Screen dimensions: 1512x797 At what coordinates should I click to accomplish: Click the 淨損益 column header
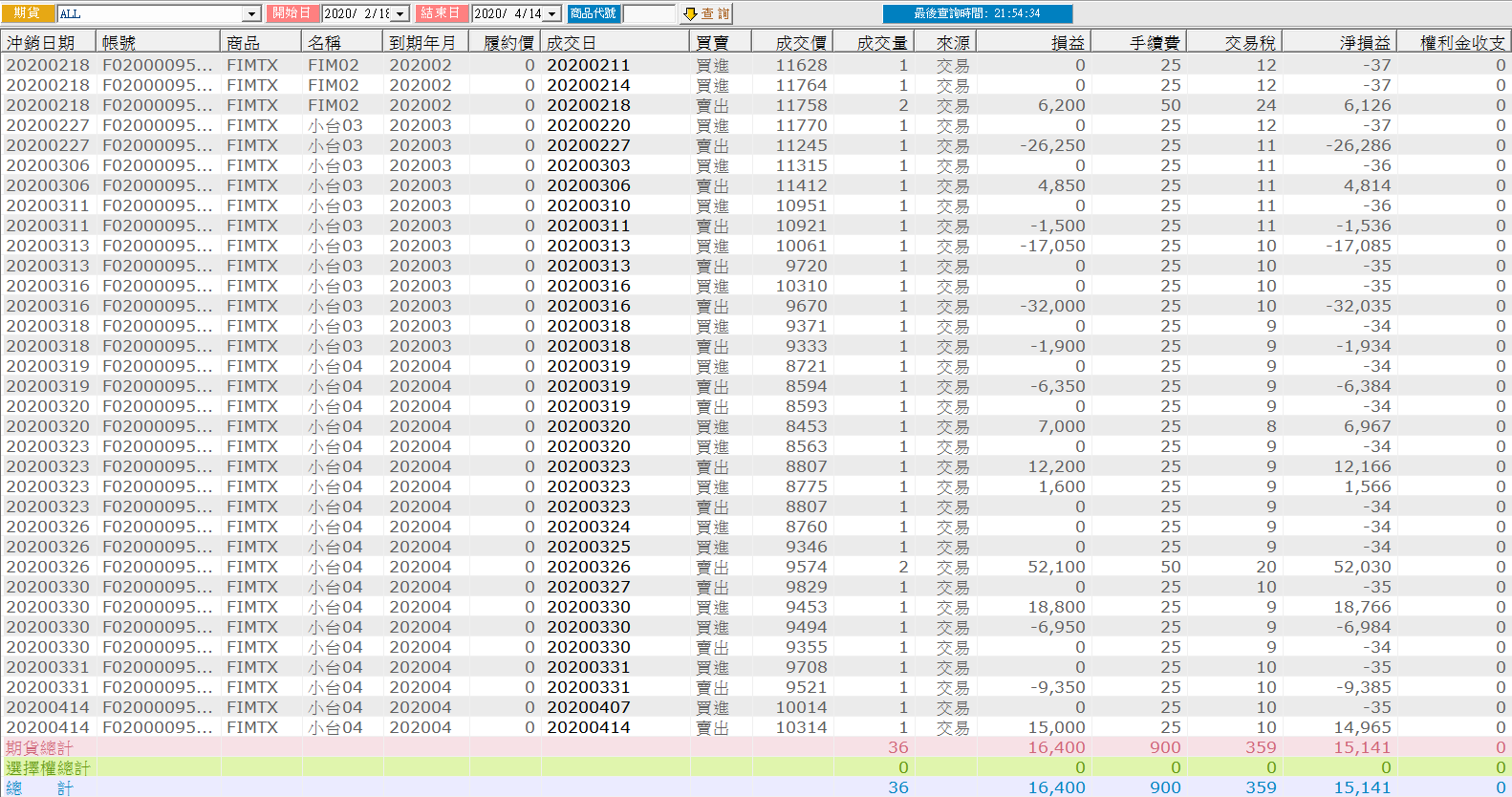(1339, 42)
